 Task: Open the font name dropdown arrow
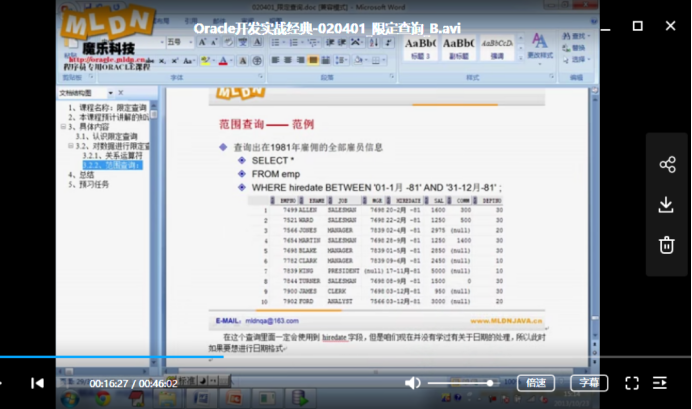pyautogui.click(x=162, y=42)
